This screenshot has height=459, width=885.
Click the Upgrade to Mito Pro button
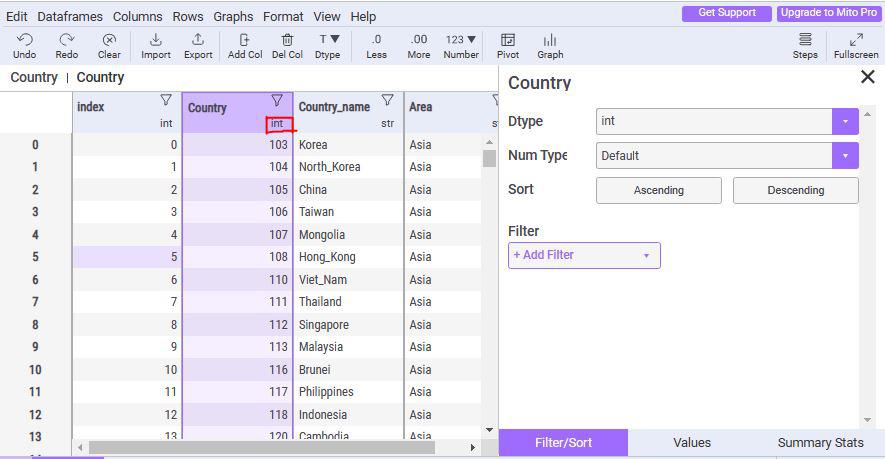tap(830, 13)
